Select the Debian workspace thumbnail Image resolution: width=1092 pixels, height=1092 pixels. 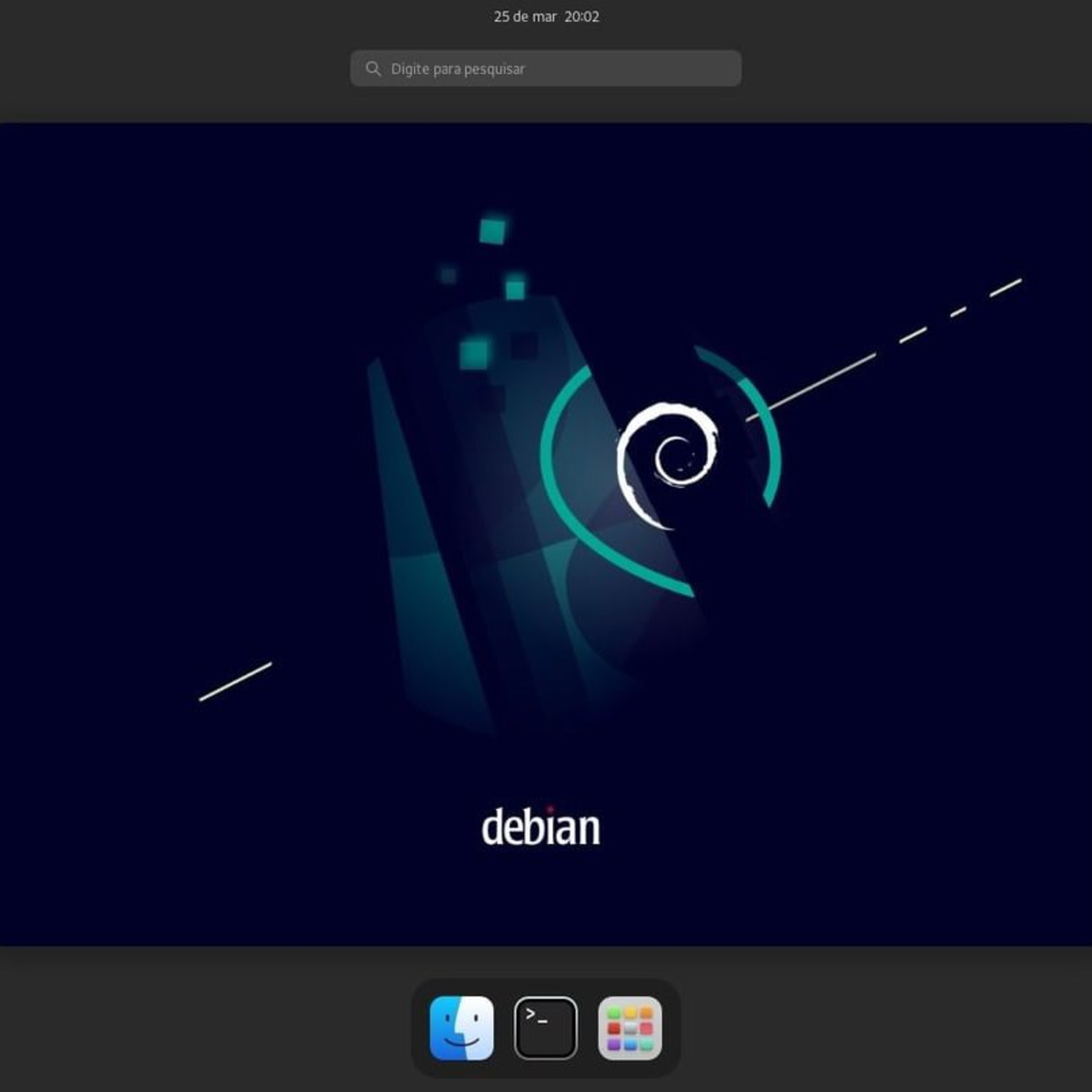coord(546,534)
